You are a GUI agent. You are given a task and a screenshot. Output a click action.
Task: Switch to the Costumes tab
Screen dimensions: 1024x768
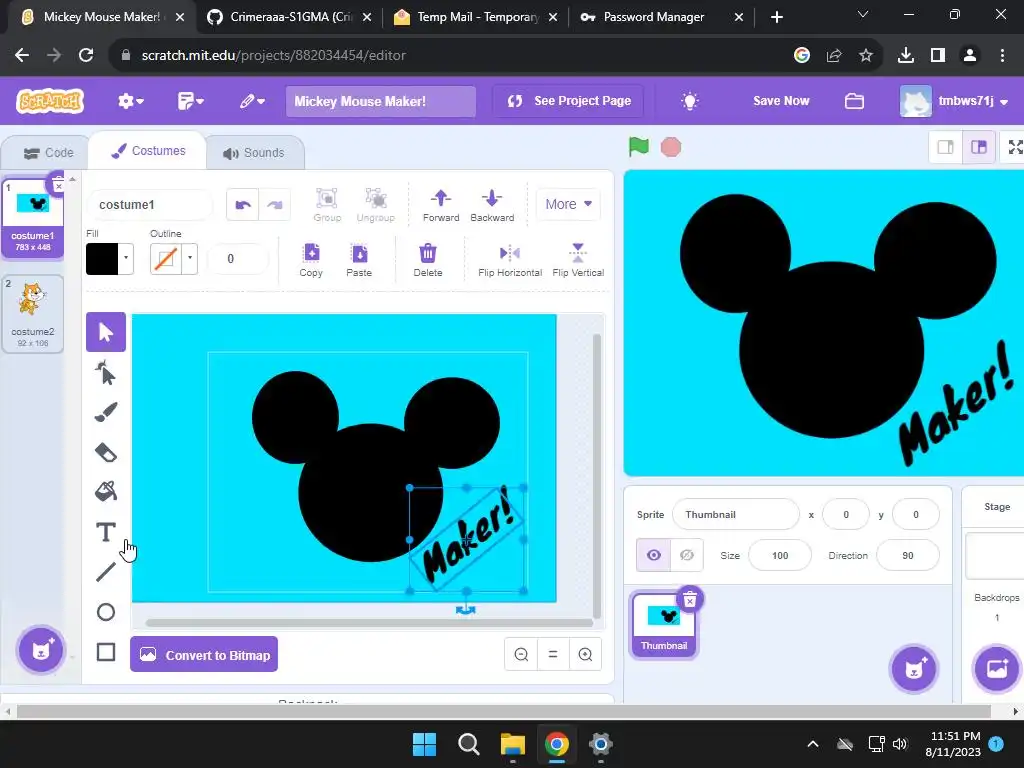point(148,151)
